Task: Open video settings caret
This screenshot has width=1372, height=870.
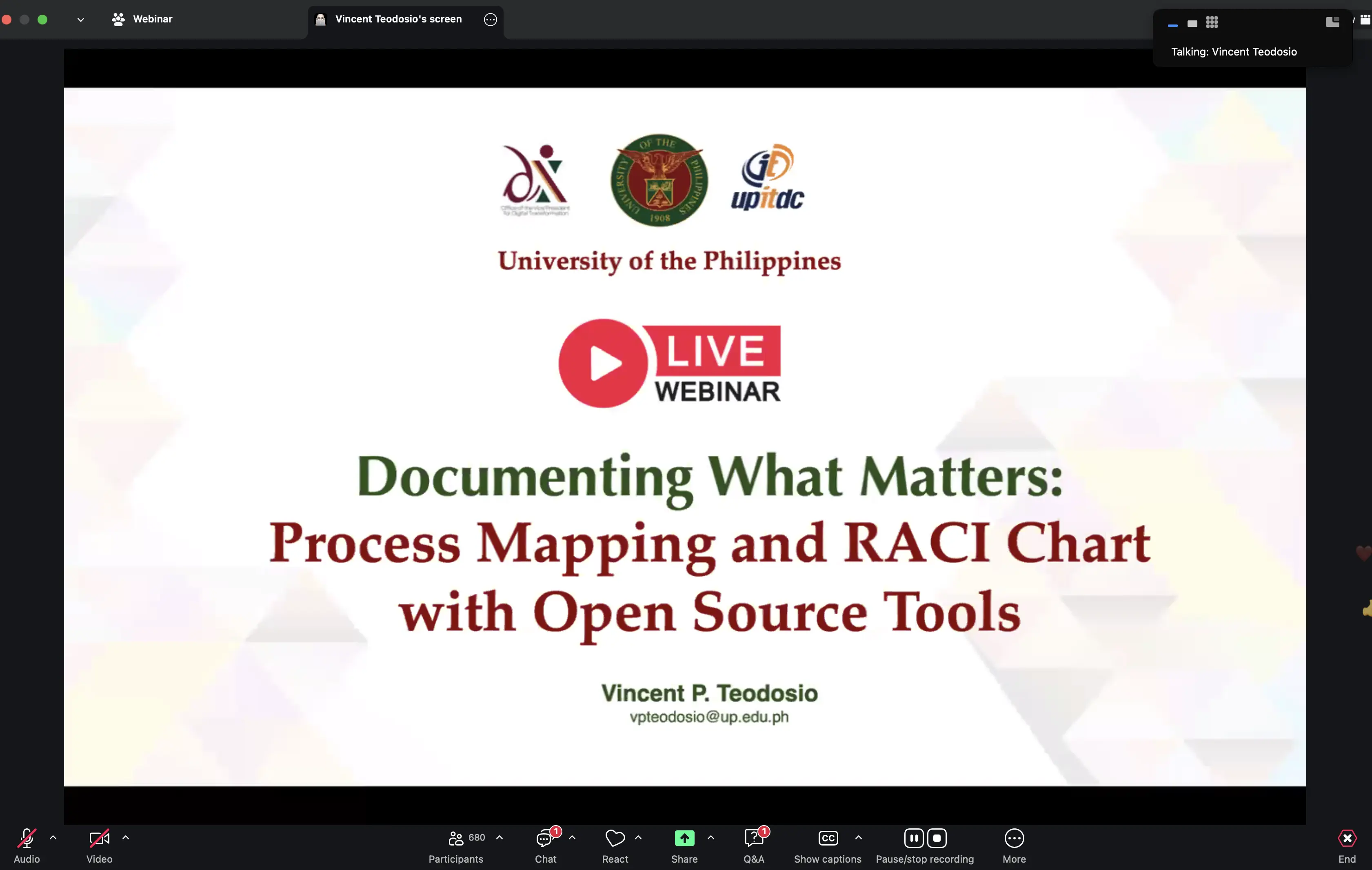Action: (126, 837)
